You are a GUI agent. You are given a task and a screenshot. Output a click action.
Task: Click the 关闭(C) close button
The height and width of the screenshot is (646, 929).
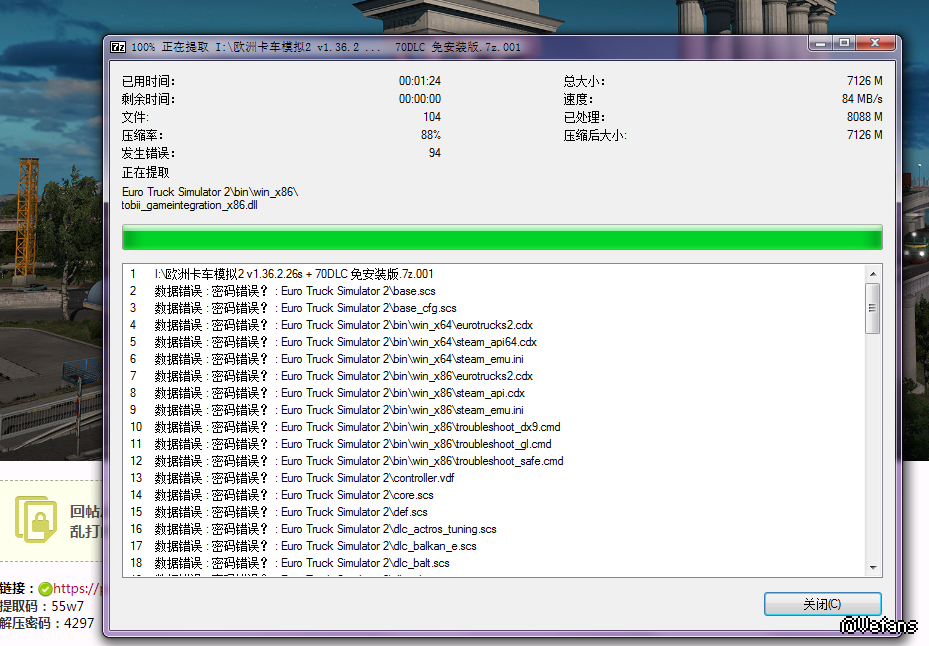(x=822, y=604)
